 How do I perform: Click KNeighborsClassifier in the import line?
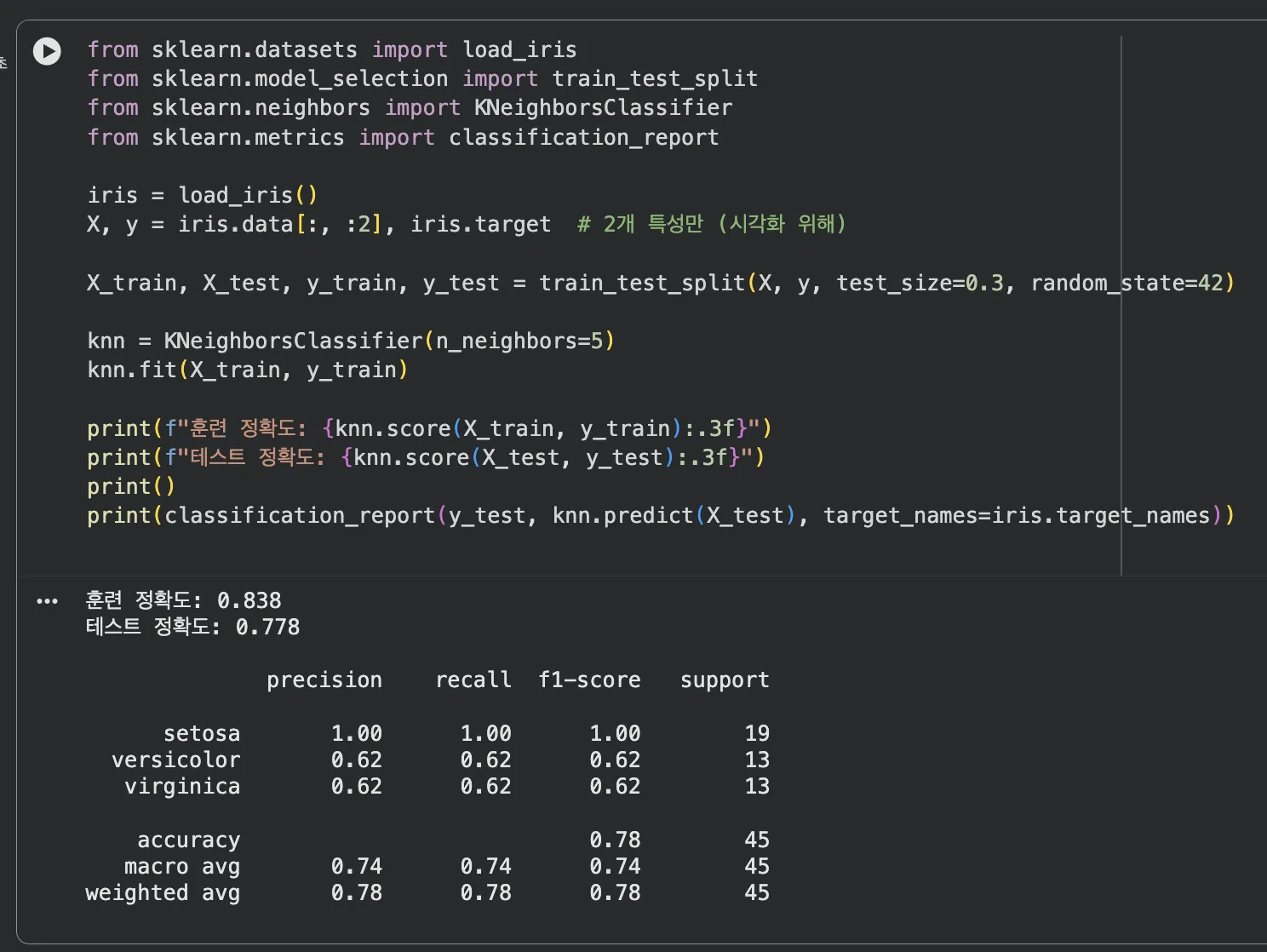pos(603,108)
